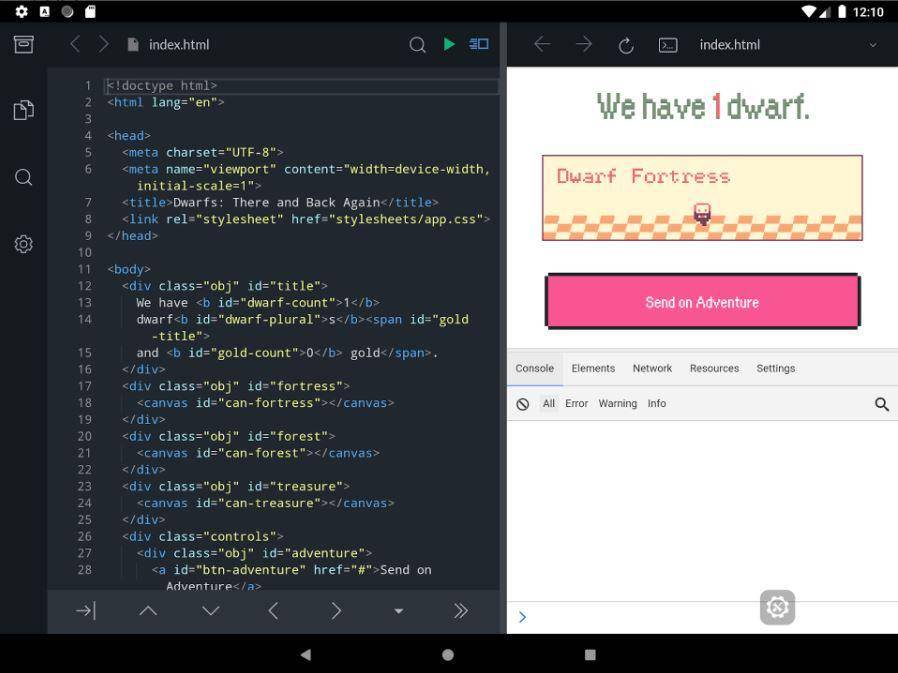The width and height of the screenshot is (898, 673).
Task: Click the Dwarf Fortress canvas
Action: (x=702, y=198)
